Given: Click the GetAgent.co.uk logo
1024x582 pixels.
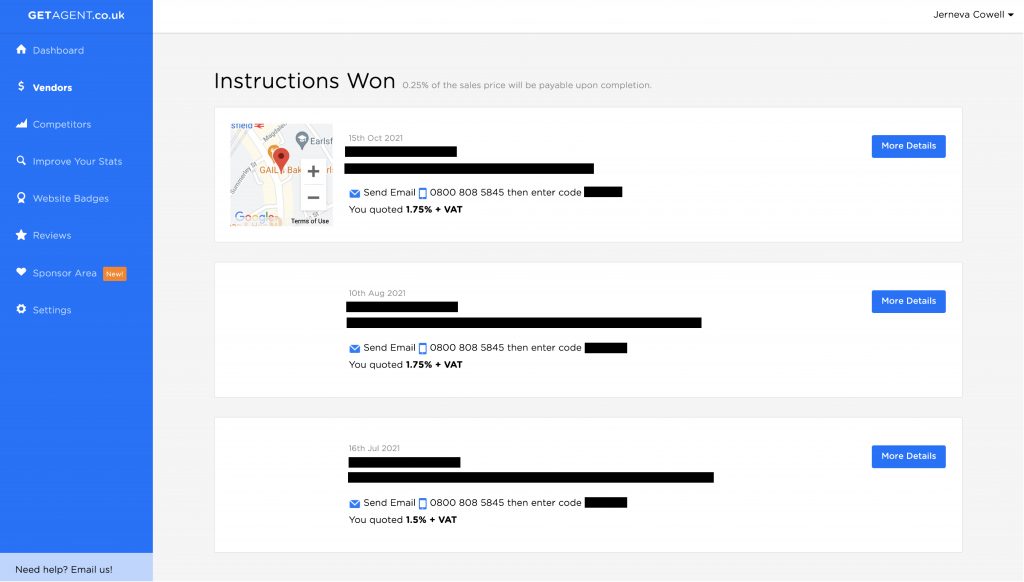Looking at the screenshot, I should 76,15.
